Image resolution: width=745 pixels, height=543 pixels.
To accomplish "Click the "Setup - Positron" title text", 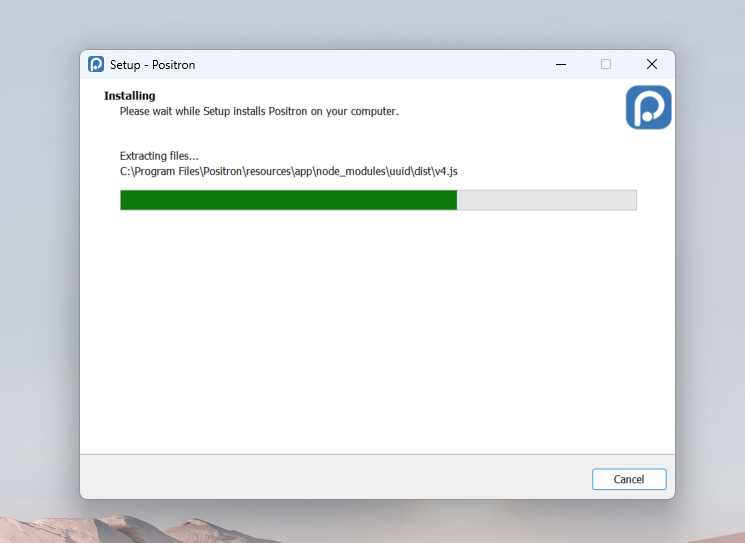I will (x=152, y=65).
